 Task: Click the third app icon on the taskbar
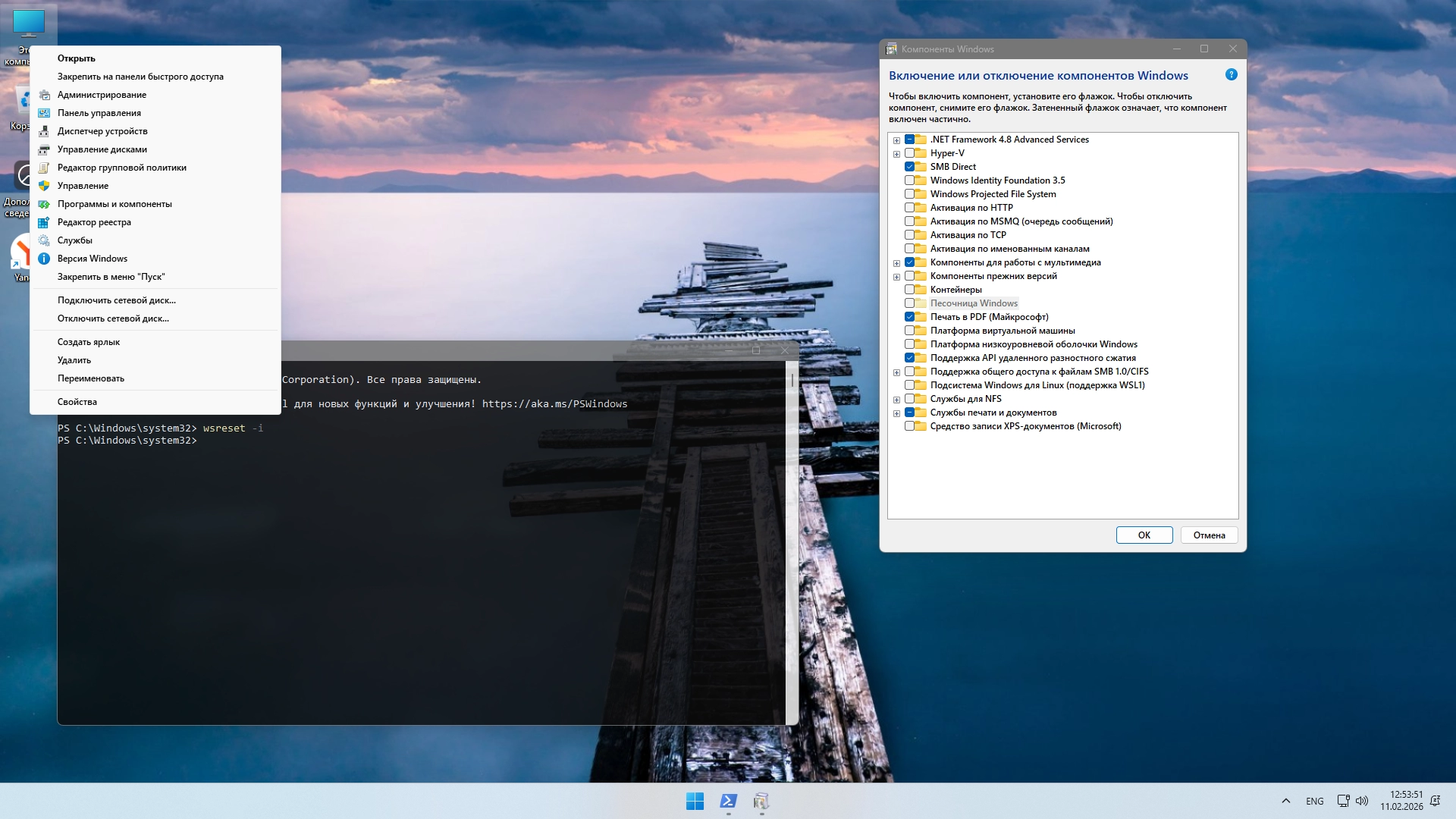click(761, 801)
